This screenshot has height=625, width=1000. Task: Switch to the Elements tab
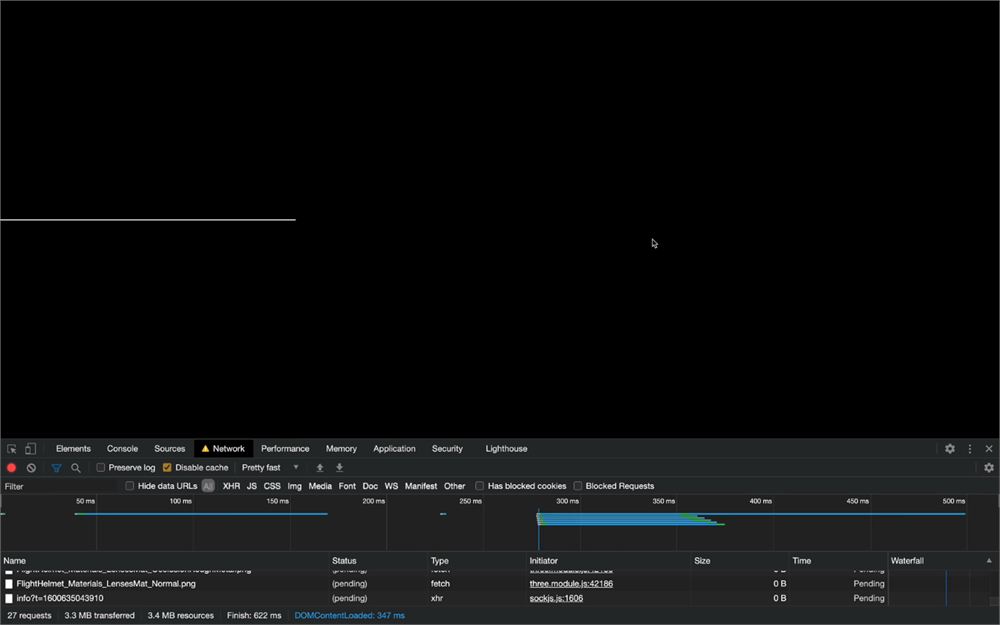pyautogui.click(x=73, y=449)
